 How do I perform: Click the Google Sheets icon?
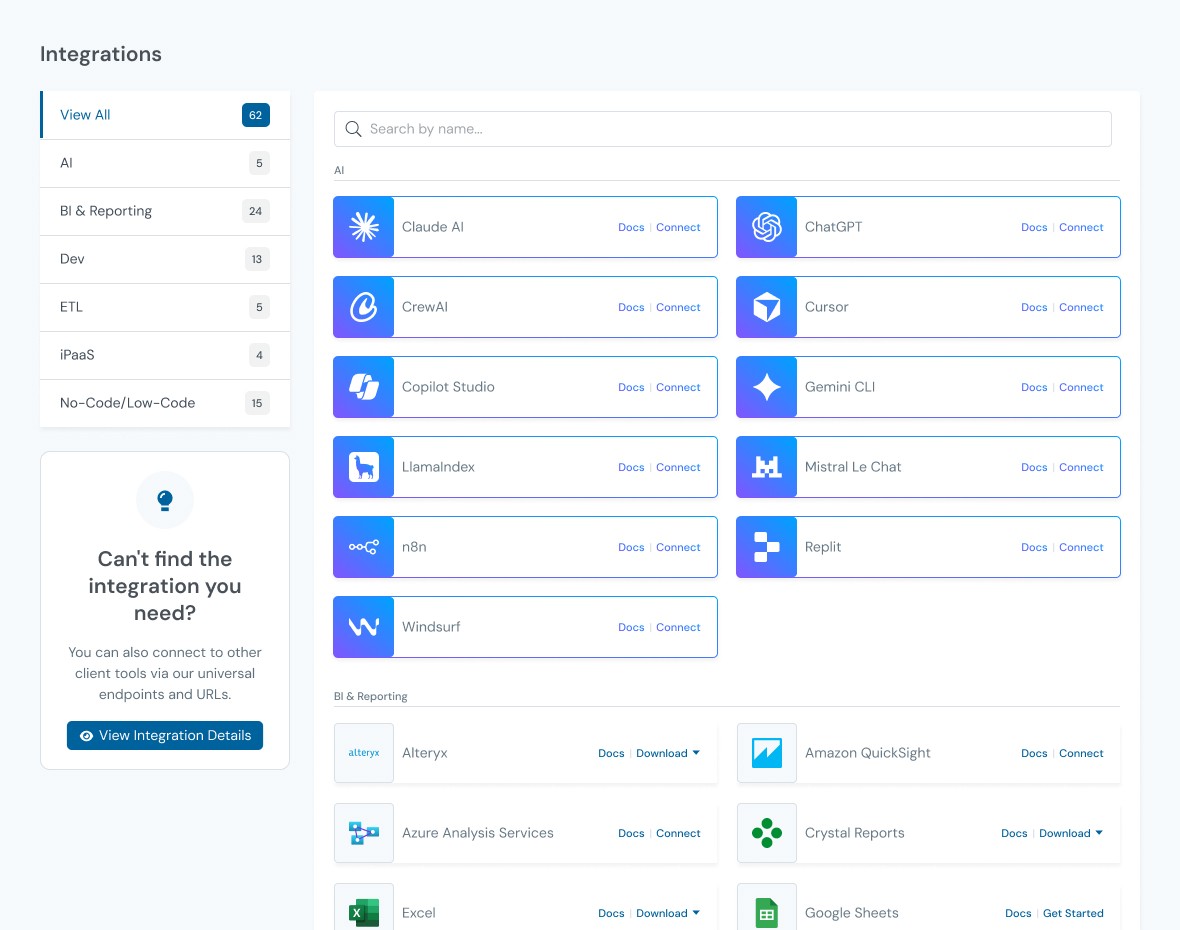click(767, 913)
